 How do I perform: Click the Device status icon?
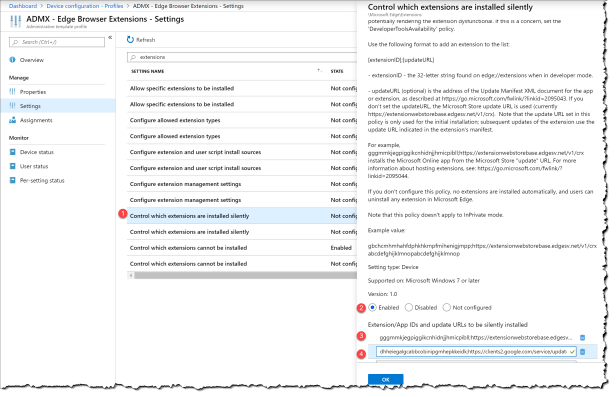pos(13,152)
